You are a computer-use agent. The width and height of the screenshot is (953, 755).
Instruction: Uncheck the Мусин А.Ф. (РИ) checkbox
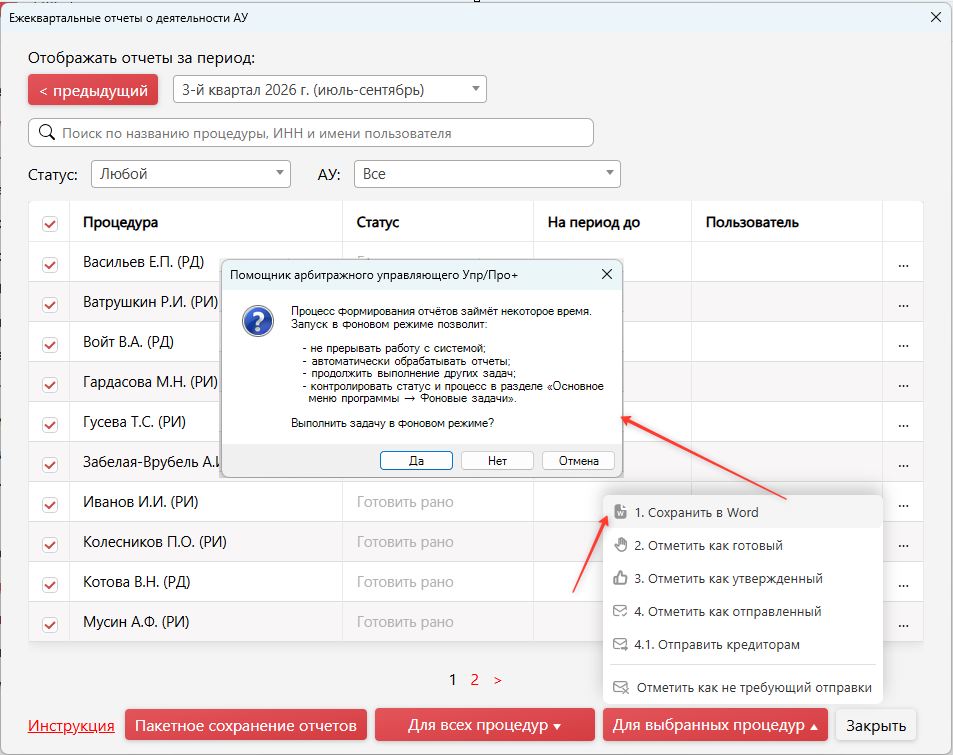point(50,624)
